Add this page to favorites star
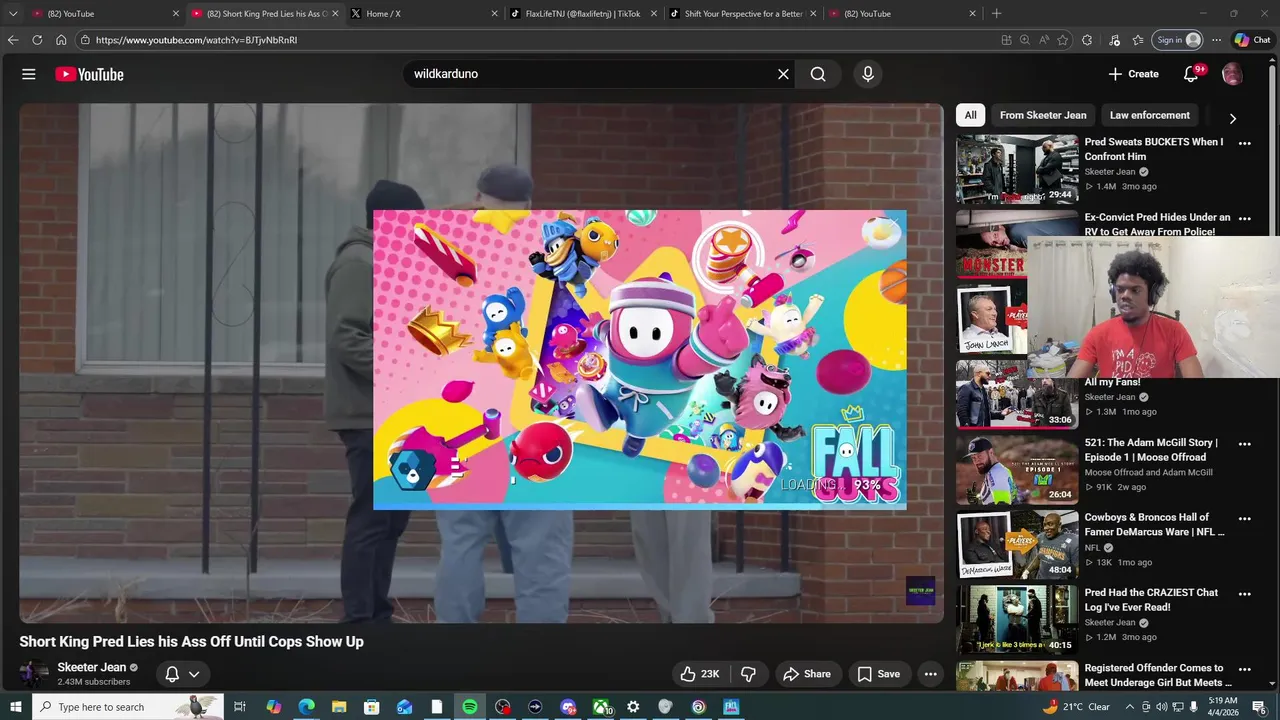Screen dimensions: 1280x720 (1062, 40)
